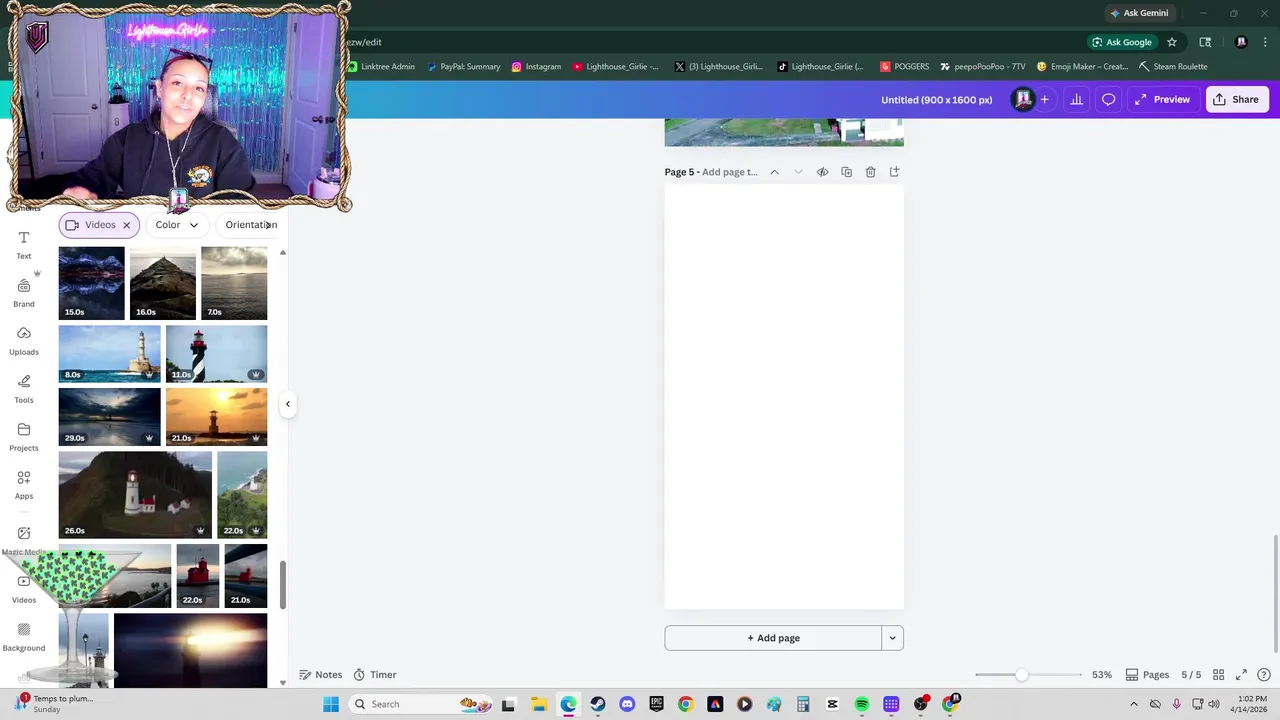Viewport: 1280px width, 720px height.
Task: Select the 15.0s blue reflection video thumbnail
Action: [x=92, y=283]
